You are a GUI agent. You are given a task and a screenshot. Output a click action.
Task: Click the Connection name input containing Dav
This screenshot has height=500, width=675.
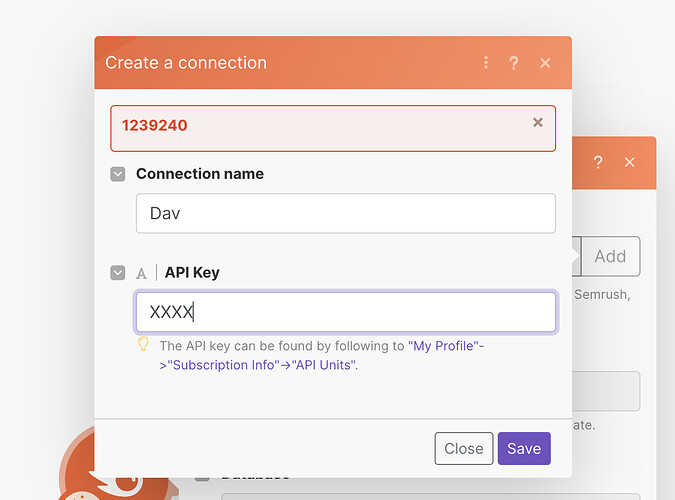point(345,213)
